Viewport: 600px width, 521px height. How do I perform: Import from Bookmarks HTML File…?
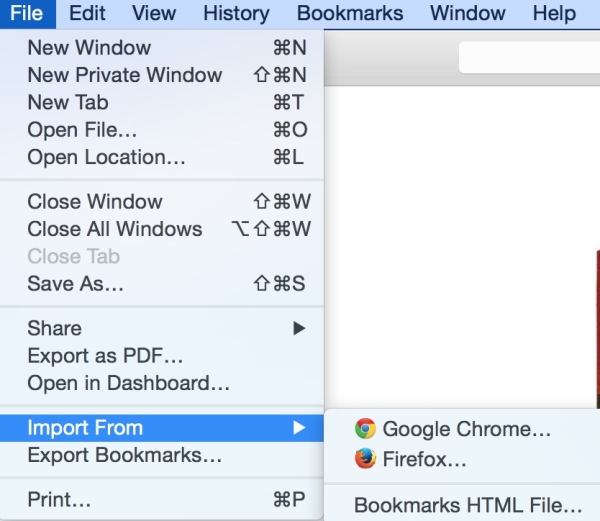pyautogui.click(x=468, y=505)
